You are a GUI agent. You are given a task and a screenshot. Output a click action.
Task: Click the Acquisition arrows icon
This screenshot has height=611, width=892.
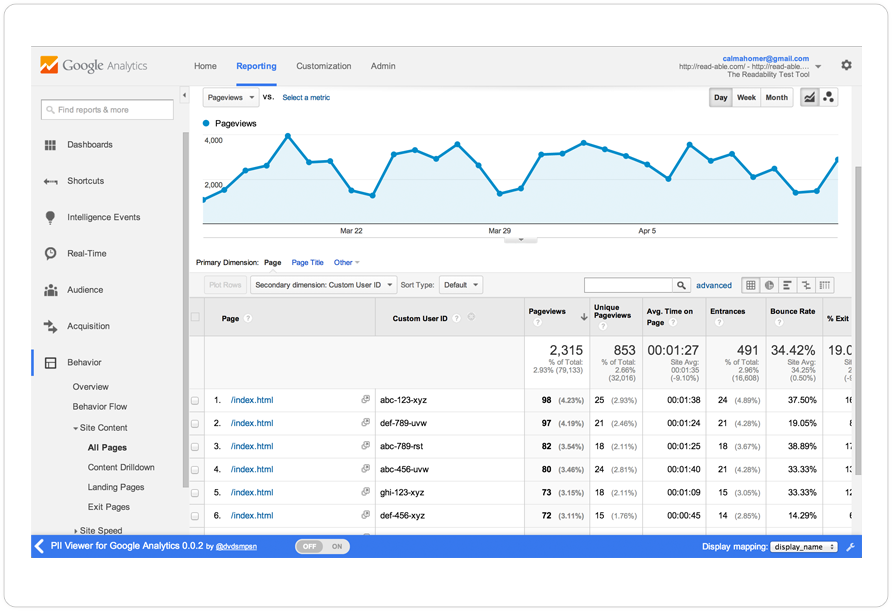pyautogui.click(x=51, y=327)
